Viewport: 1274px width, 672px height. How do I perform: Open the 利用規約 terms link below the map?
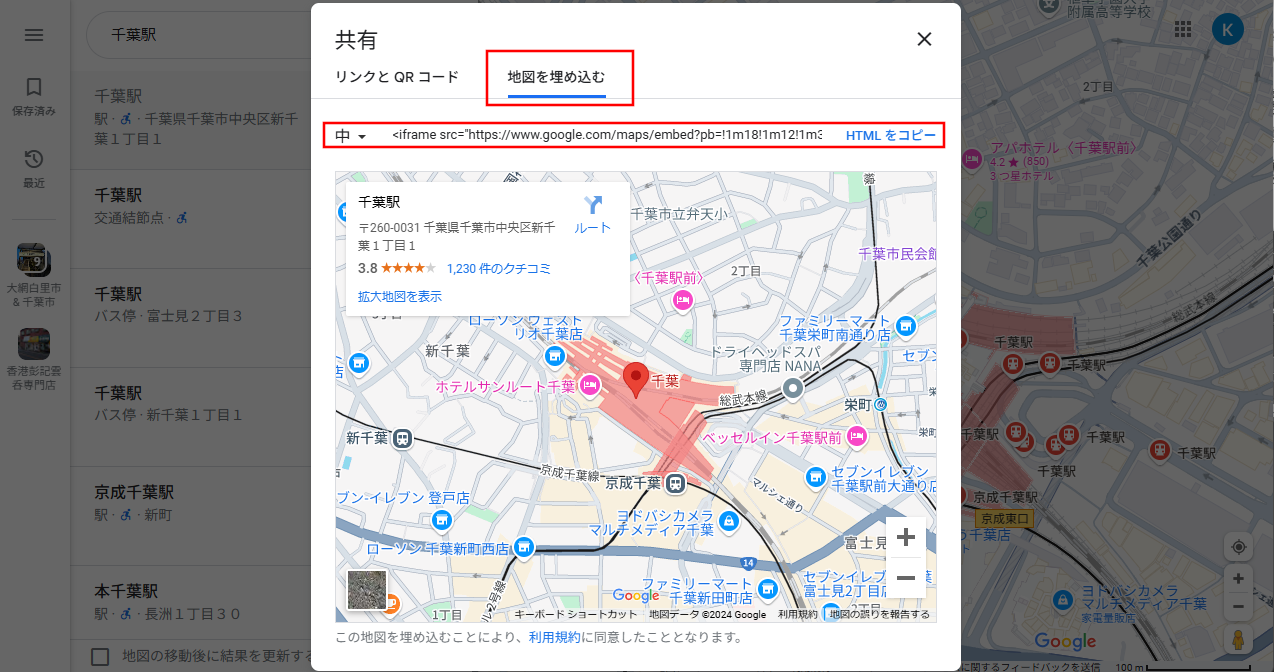pos(554,637)
